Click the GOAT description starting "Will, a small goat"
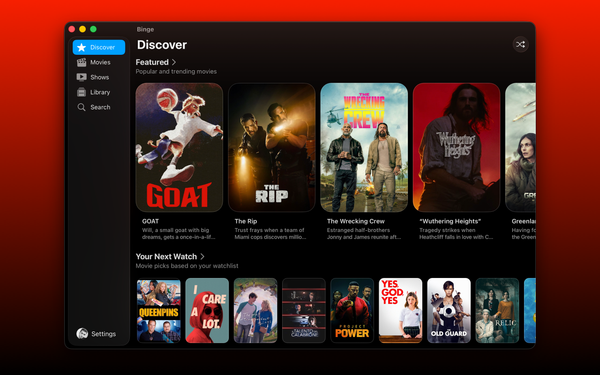 click(x=178, y=233)
